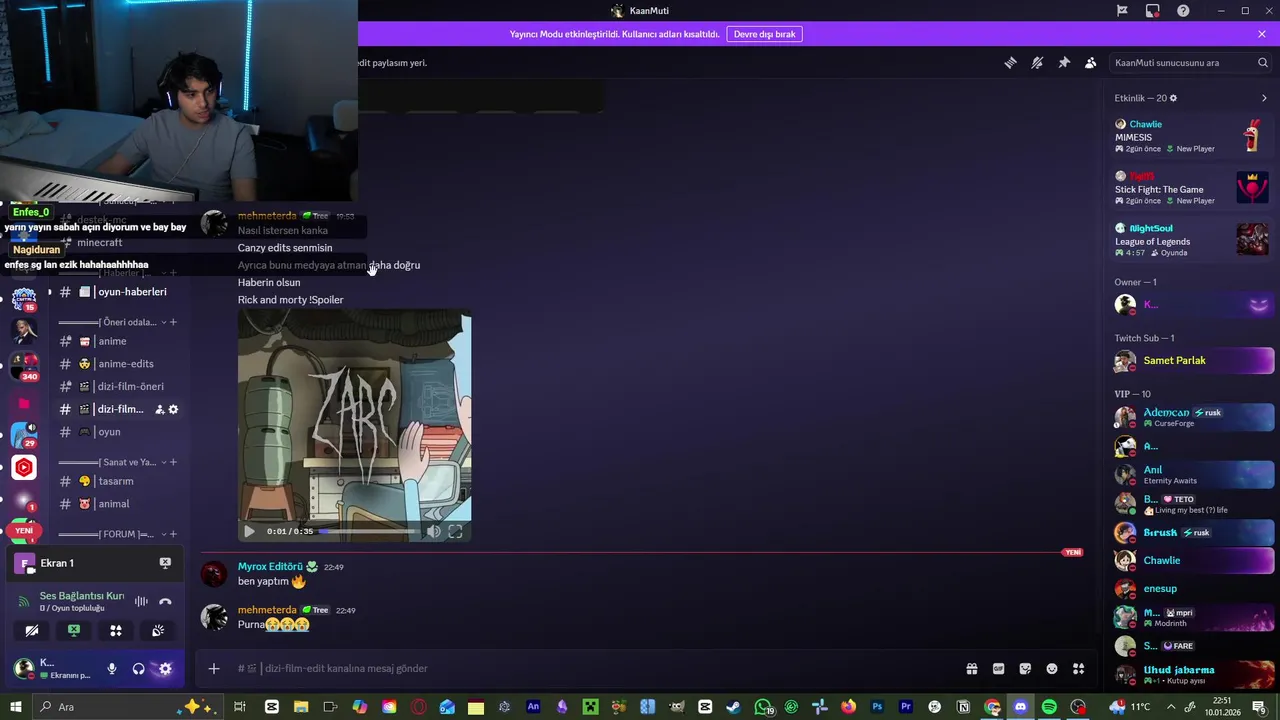Open emoji picker in message bar
The image size is (1280, 720).
point(1052,668)
